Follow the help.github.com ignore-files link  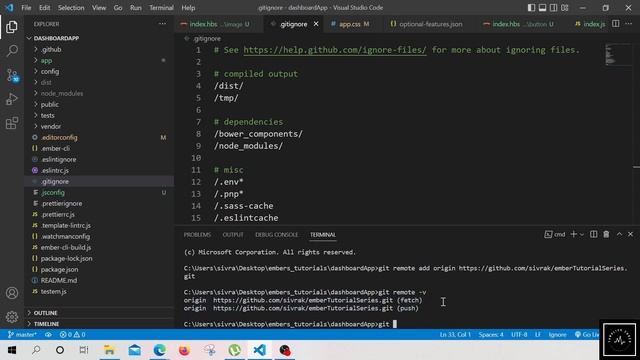pos(335,50)
